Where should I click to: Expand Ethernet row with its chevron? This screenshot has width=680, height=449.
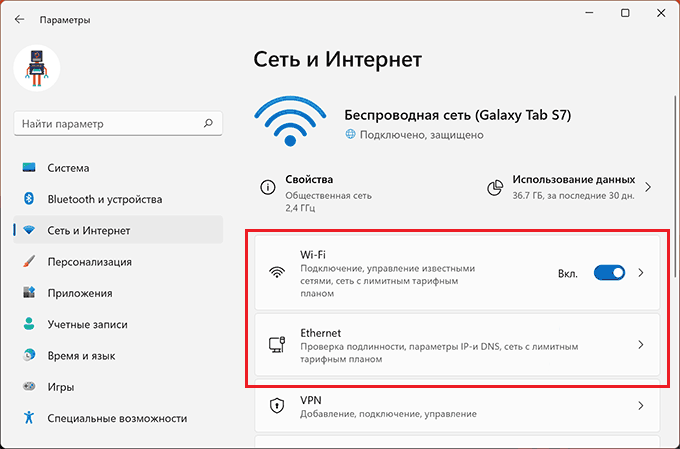641,344
